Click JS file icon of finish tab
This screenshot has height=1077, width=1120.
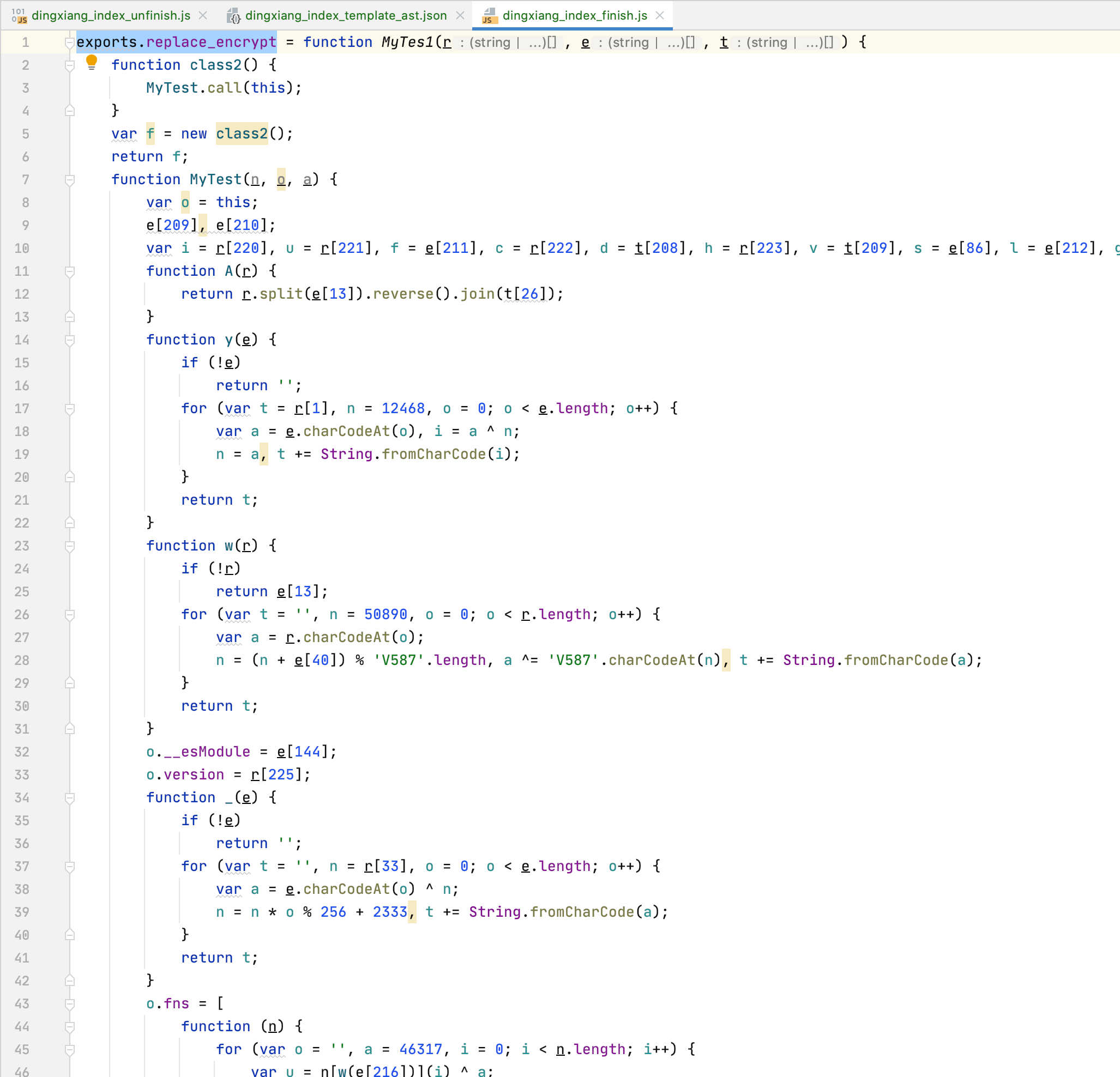(x=489, y=15)
